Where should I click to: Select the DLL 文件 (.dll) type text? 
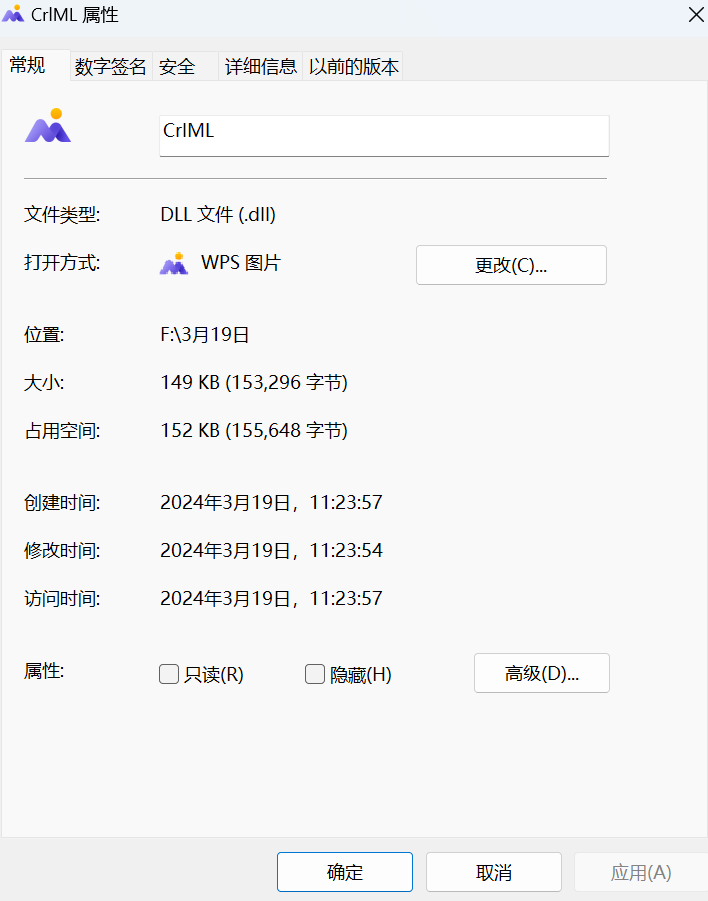218,215
